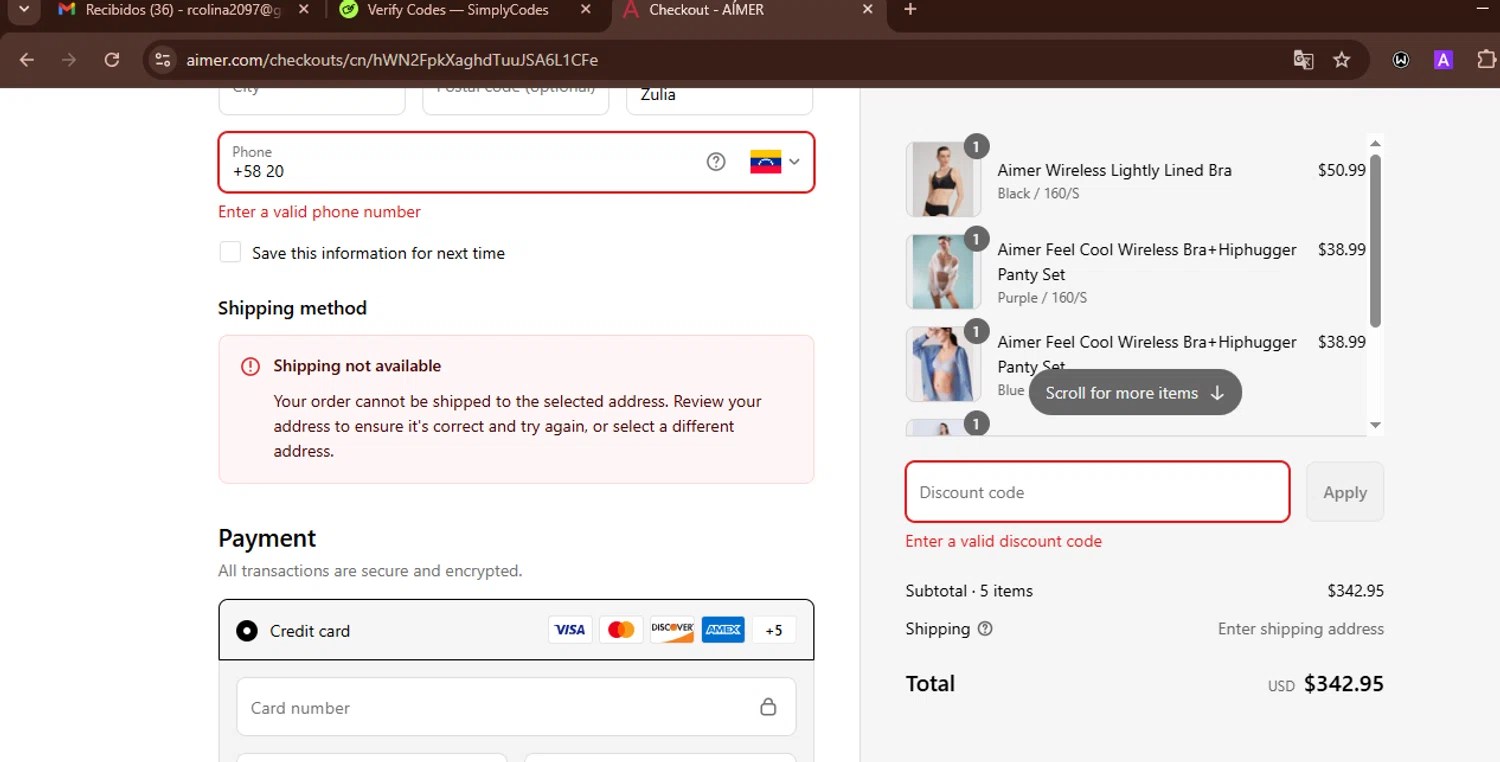Viewport: 1500px width, 762px height.
Task: Click the USD $342.95 total amount
Action: (1326, 685)
